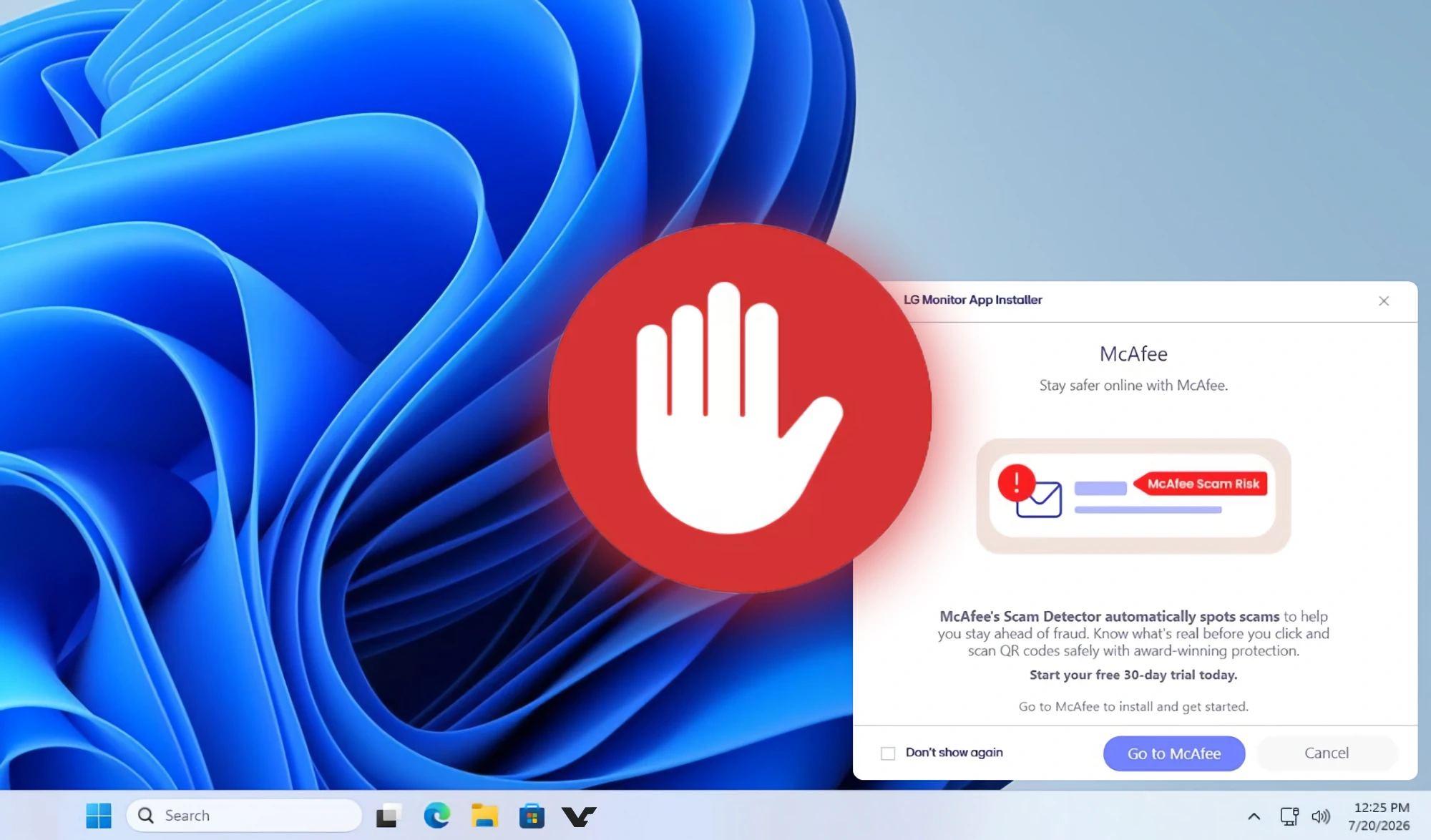Open the volume control icon
Viewport: 1431px width, 840px height.
(x=1321, y=816)
